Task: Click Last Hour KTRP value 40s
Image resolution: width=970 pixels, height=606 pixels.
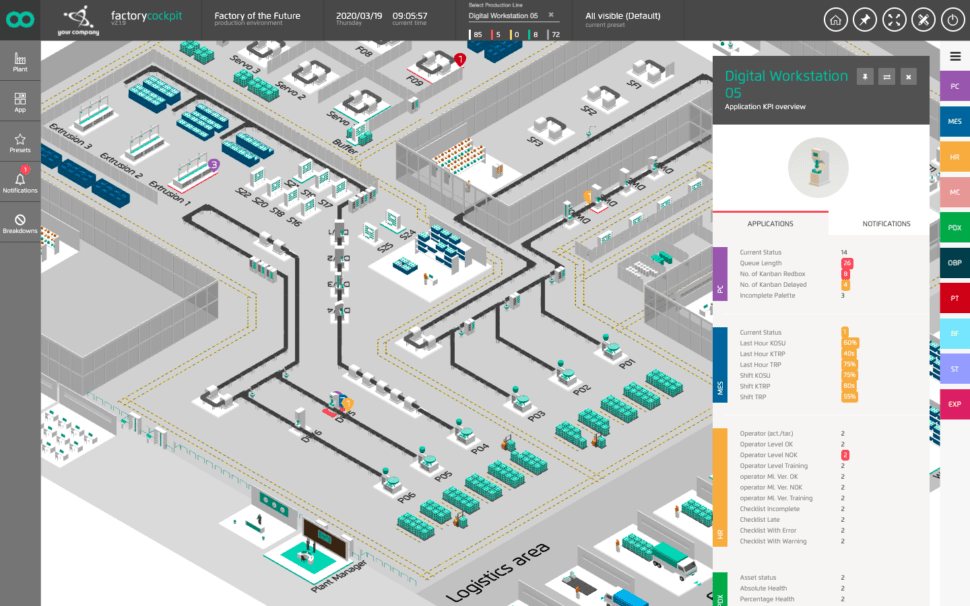Action: [x=849, y=354]
